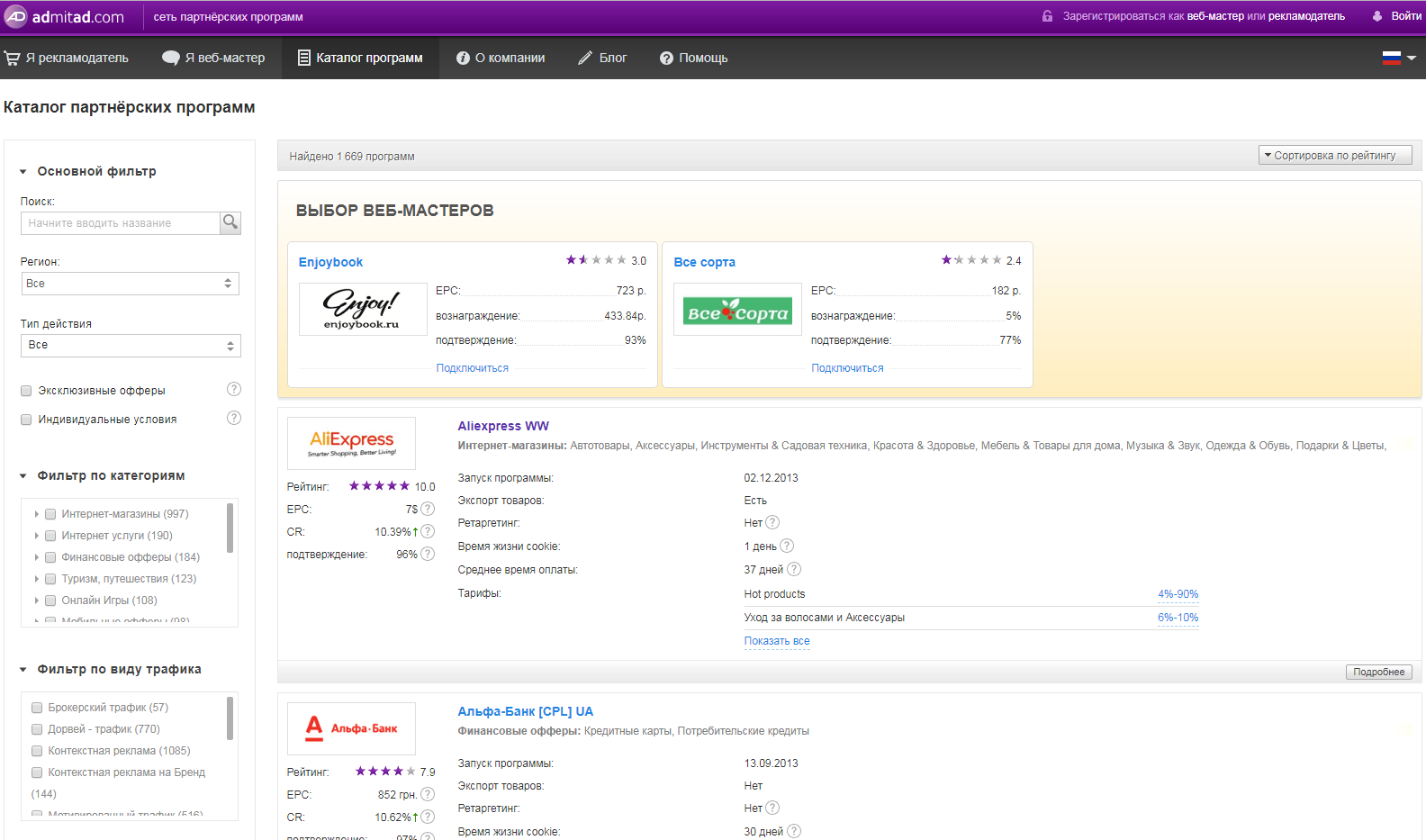Check the Интернет-магазины (997) category
Screen dimensions: 1426x840
coord(50,514)
